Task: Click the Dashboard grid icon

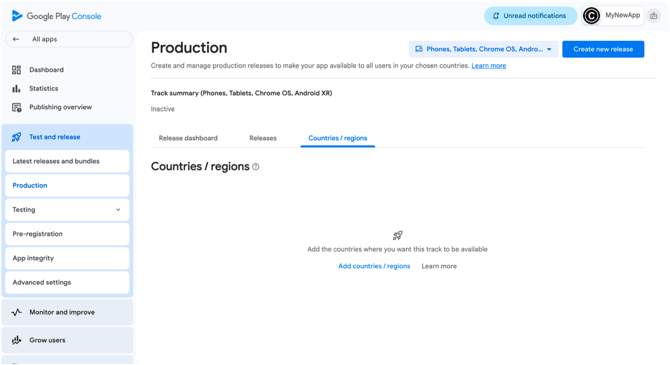Action: pyautogui.click(x=16, y=70)
